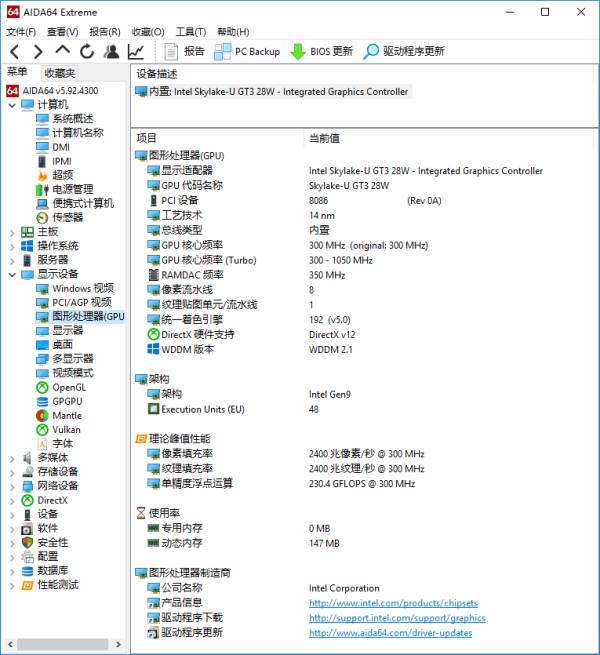Expand the 服务器 tree node

pyautogui.click(x=12, y=261)
